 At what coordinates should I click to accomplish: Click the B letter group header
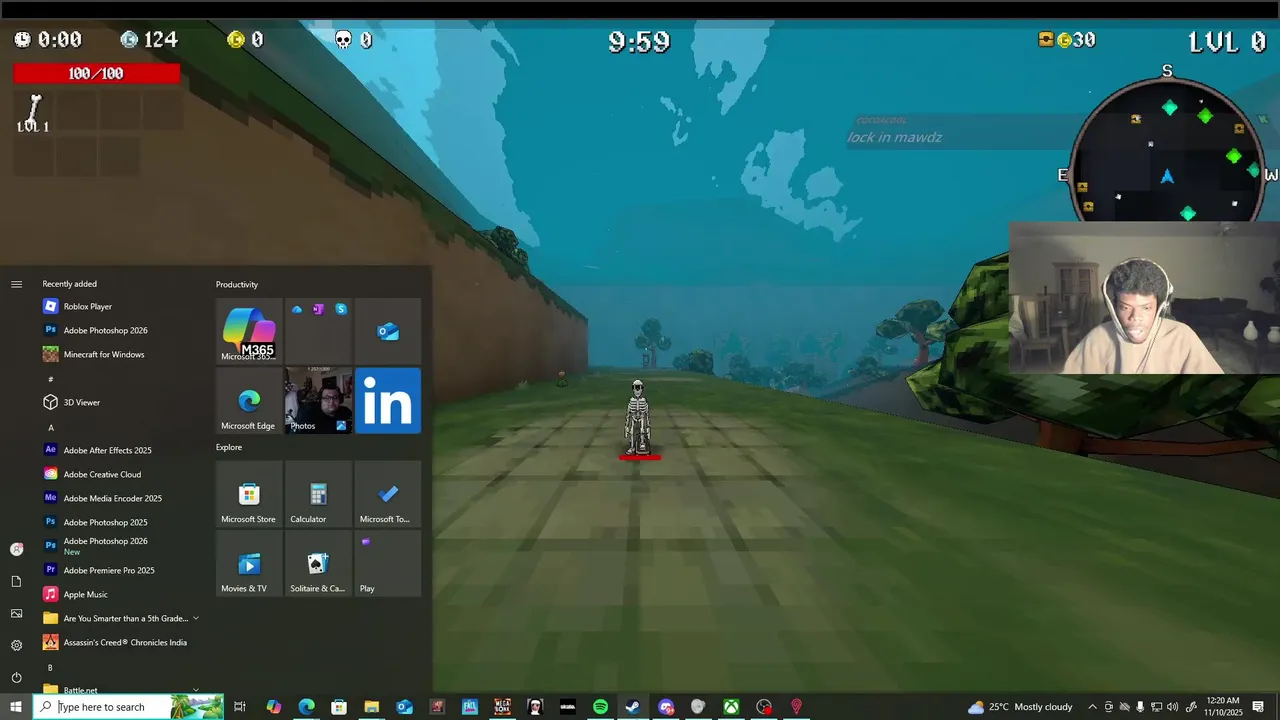tap(51, 667)
